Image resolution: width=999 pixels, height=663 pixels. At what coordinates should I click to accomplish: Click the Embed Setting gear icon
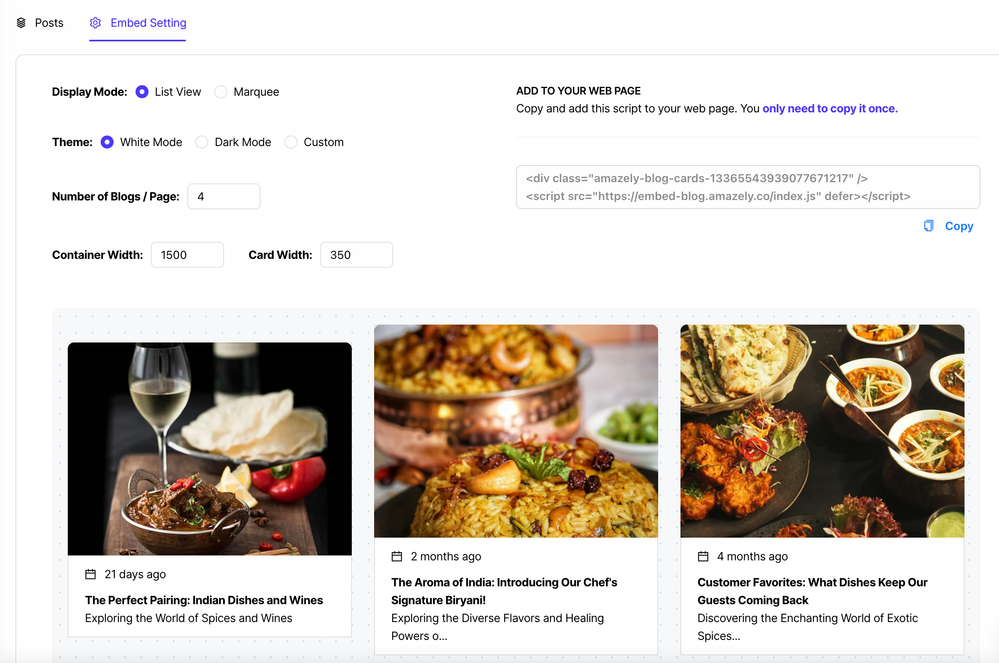click(95, 23)
